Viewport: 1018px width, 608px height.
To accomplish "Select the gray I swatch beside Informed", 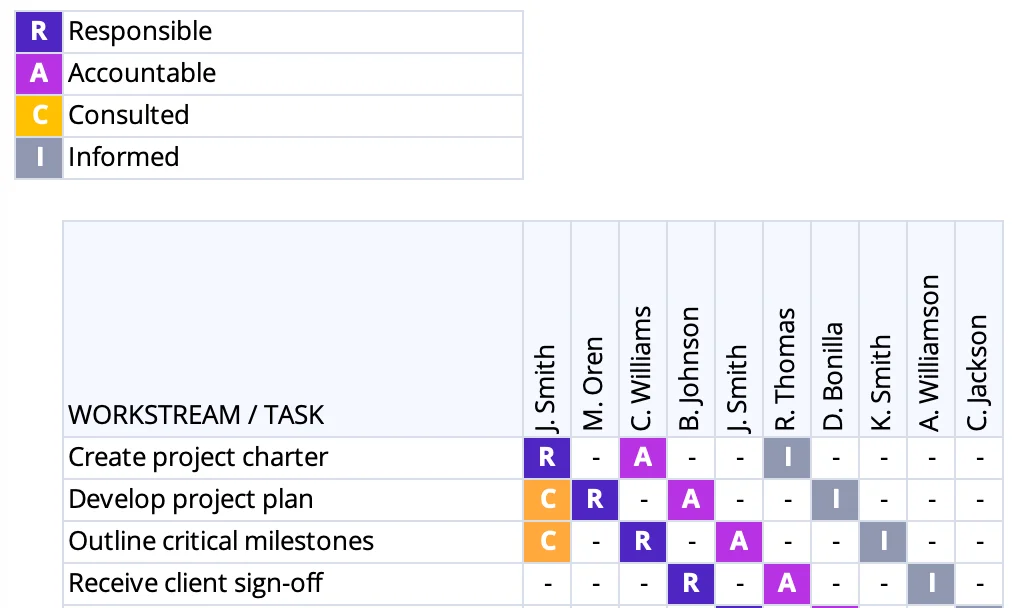I will click(x=39, y=158).
